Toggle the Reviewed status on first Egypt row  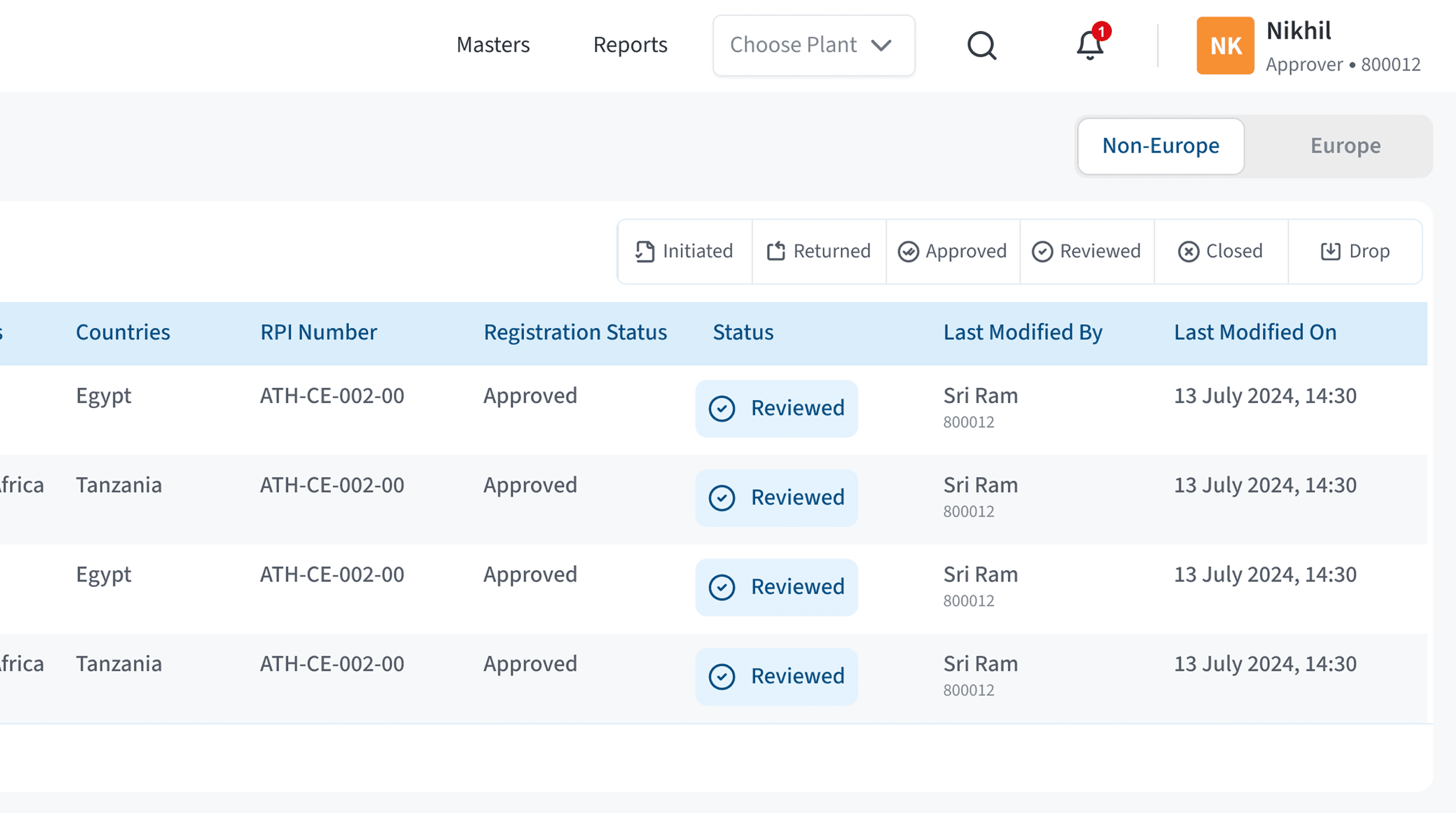[x=776, y=408]
